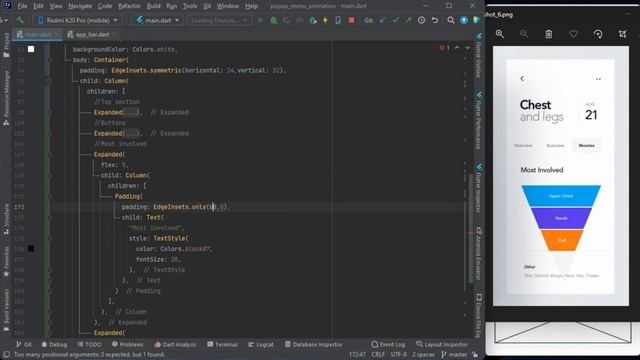
Task: Open the Logcat tool window
Action: pyautogui.click(x=260, y=344)
